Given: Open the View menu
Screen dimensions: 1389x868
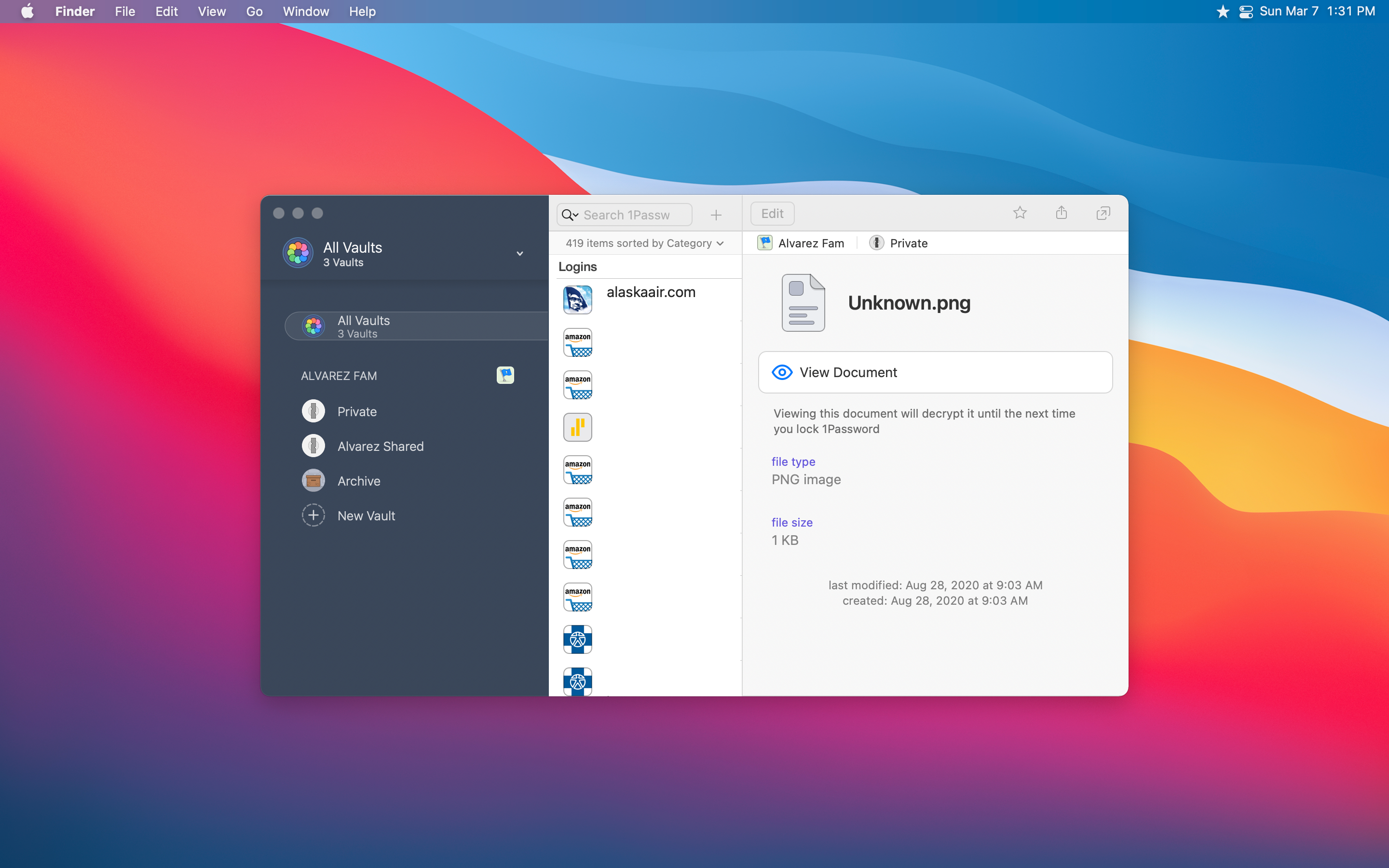Looking at the screenshot, I should [x=212, y=12].
